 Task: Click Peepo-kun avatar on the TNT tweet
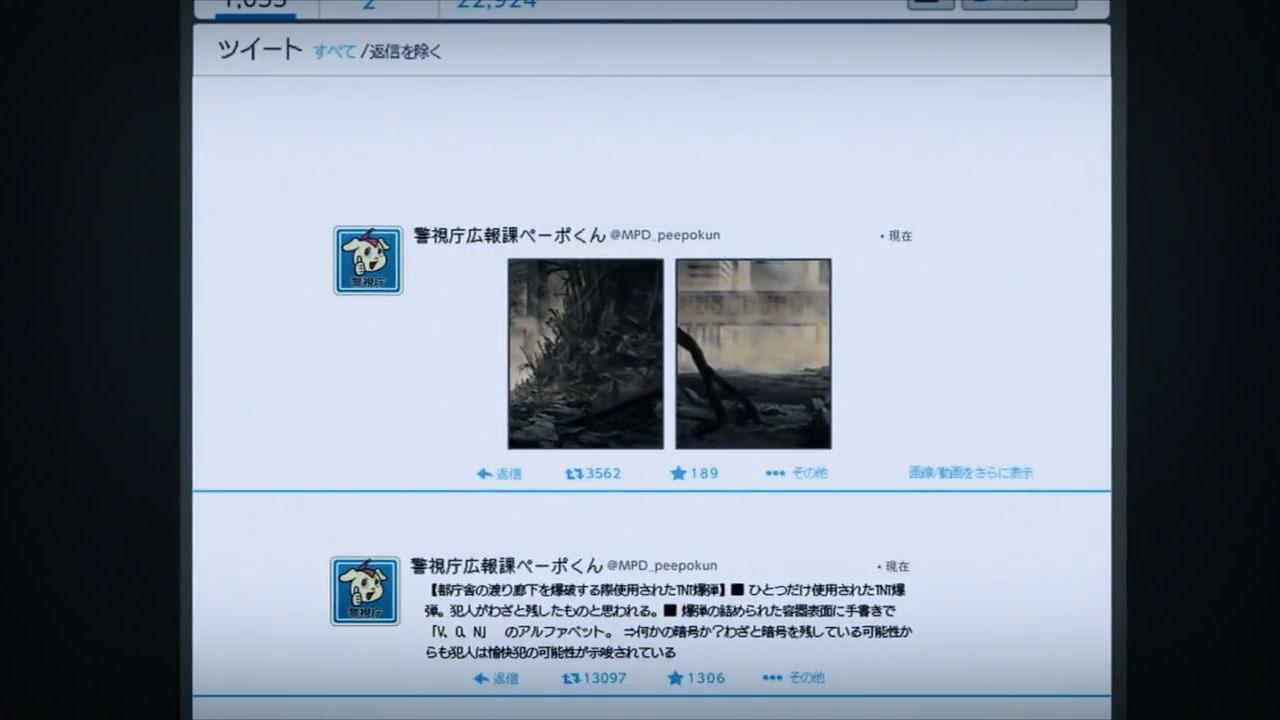365,591
